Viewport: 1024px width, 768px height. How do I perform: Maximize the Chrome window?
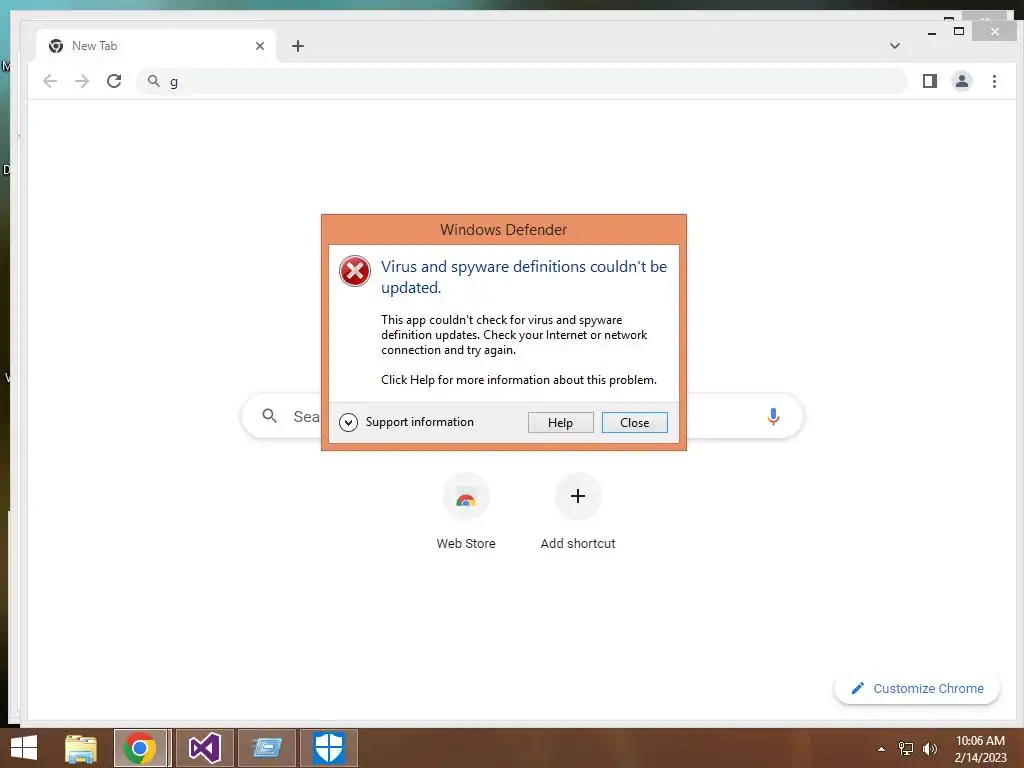click(959, 31)
